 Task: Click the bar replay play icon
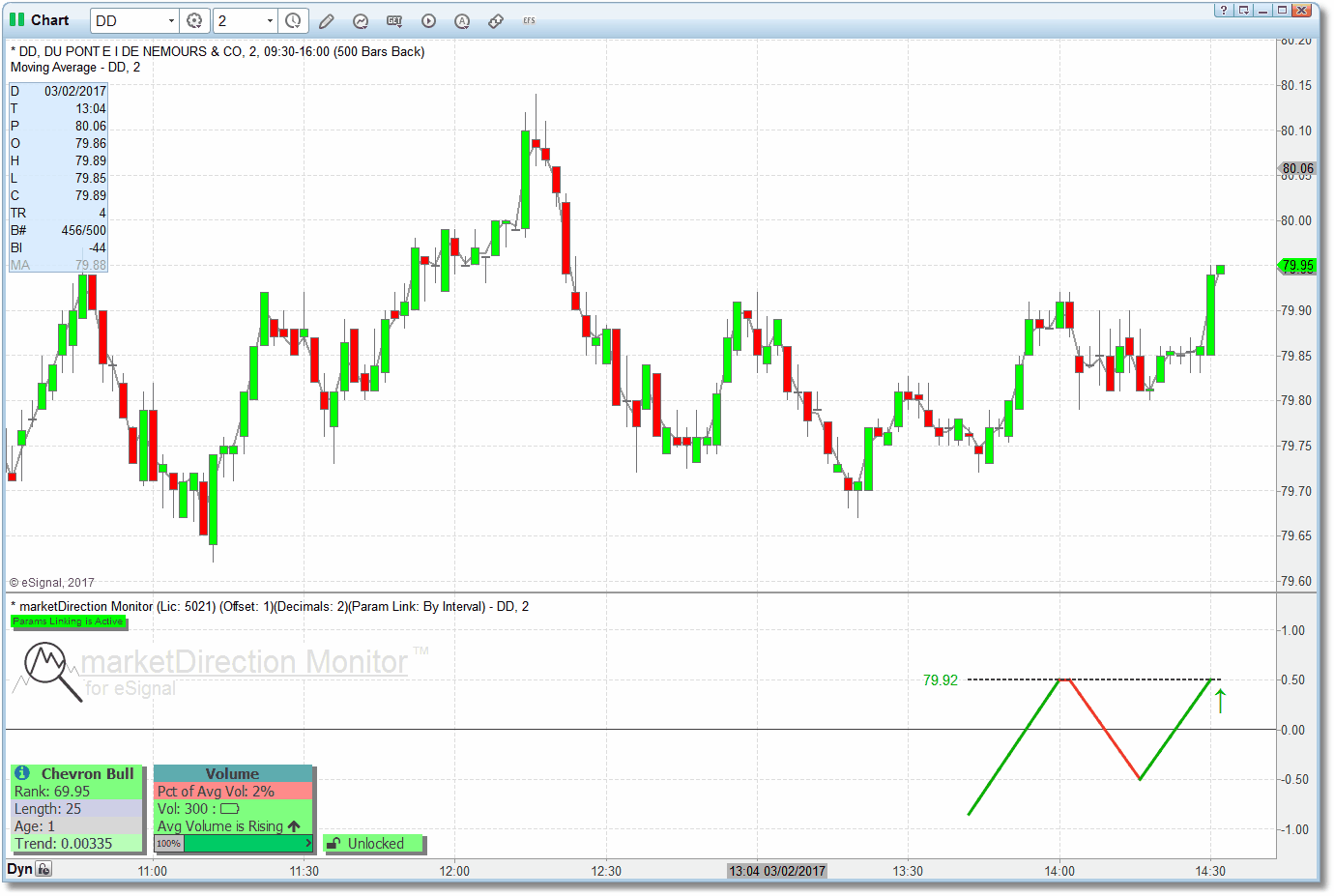click(428, 20)
